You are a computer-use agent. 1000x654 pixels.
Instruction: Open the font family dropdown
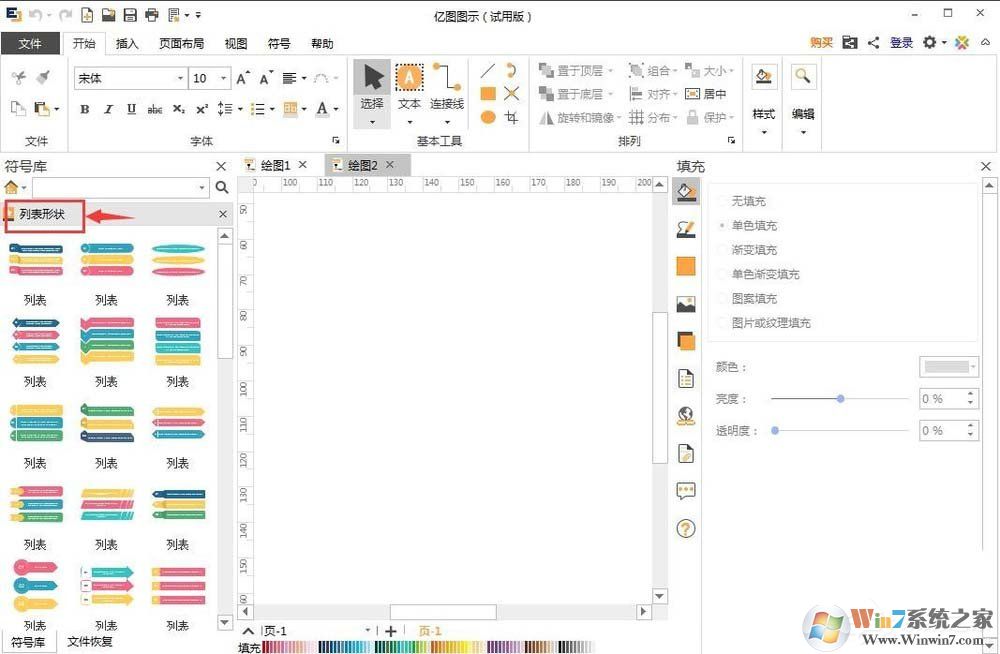coord(180,77)
